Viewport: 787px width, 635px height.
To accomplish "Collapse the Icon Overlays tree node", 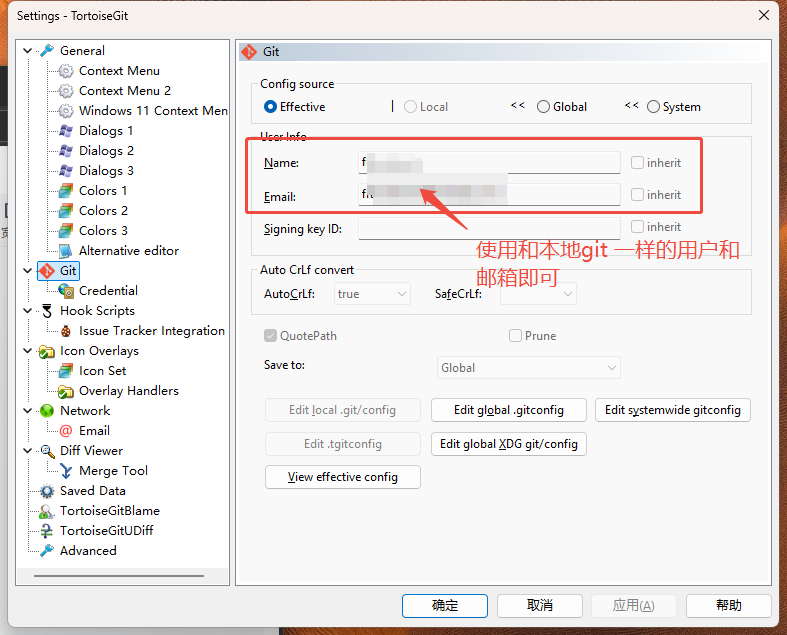I will point(28,351).
